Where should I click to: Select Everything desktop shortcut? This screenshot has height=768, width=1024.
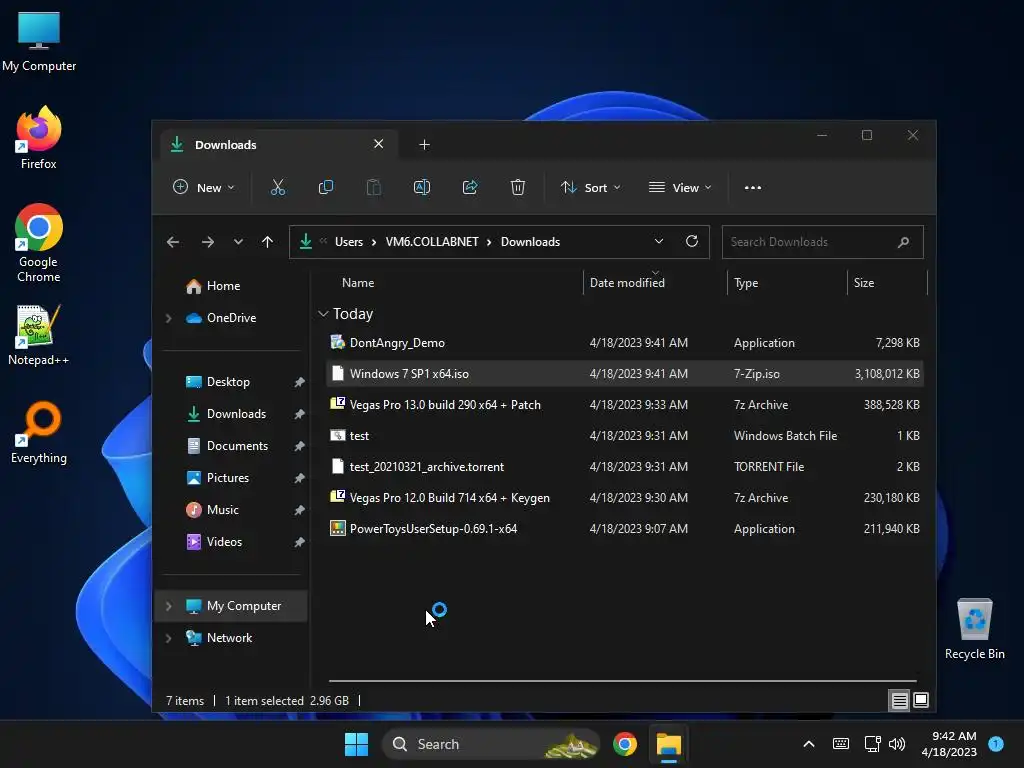pos(39,432)
